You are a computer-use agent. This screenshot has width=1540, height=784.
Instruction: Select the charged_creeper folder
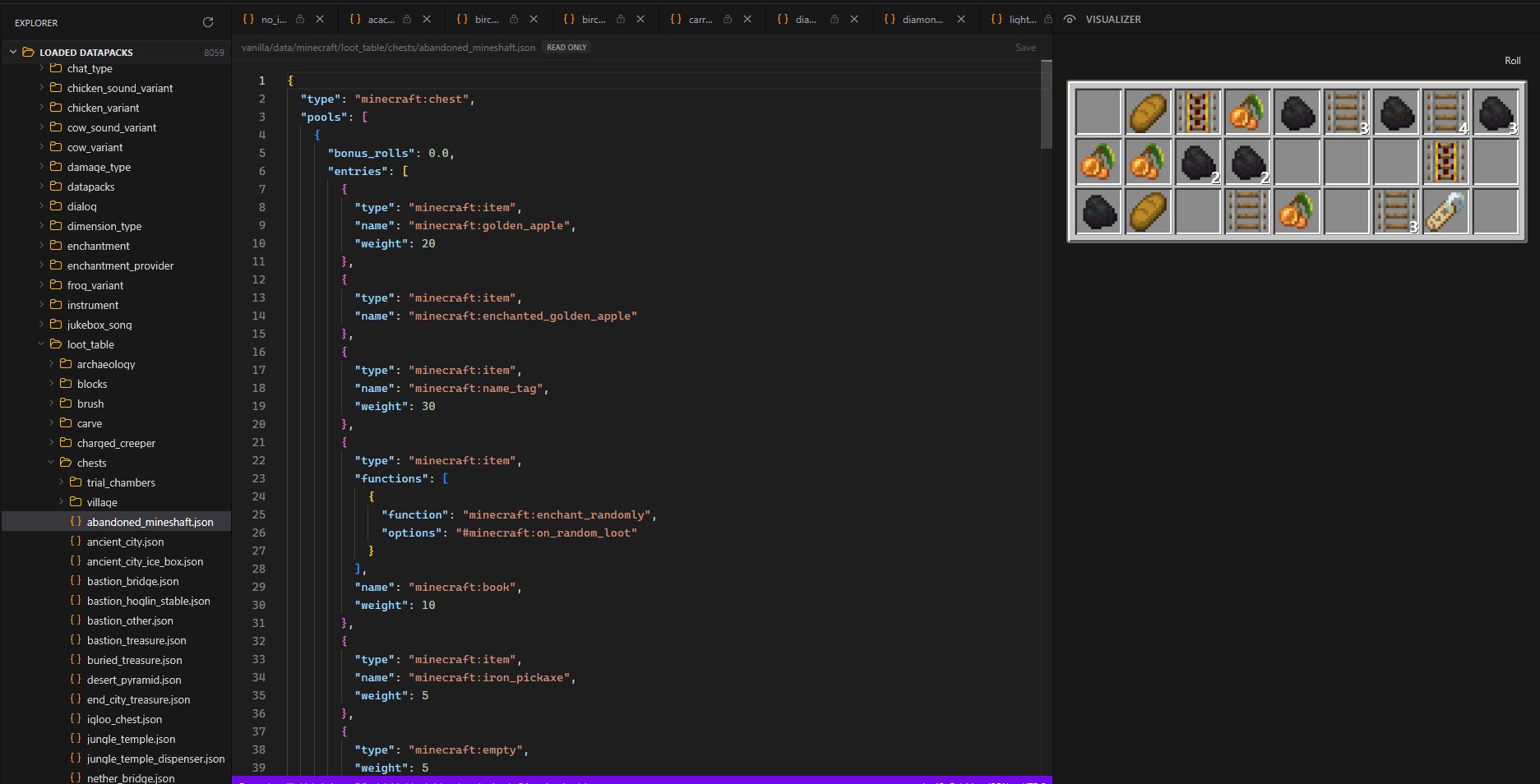pos(116,443)
